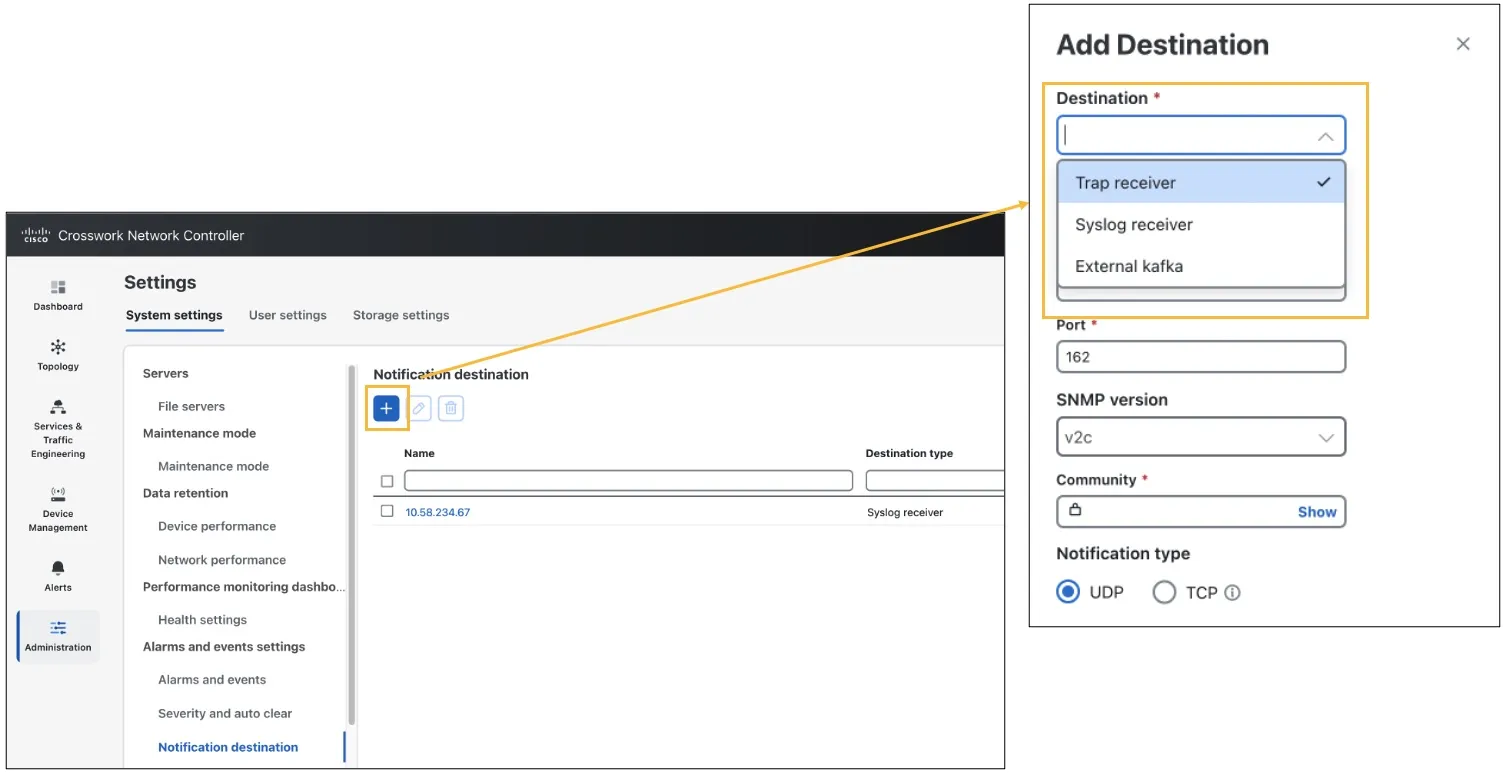Screen dimensions: 1503x773
Task: Click the Destination type filter field
Action: 935,481
